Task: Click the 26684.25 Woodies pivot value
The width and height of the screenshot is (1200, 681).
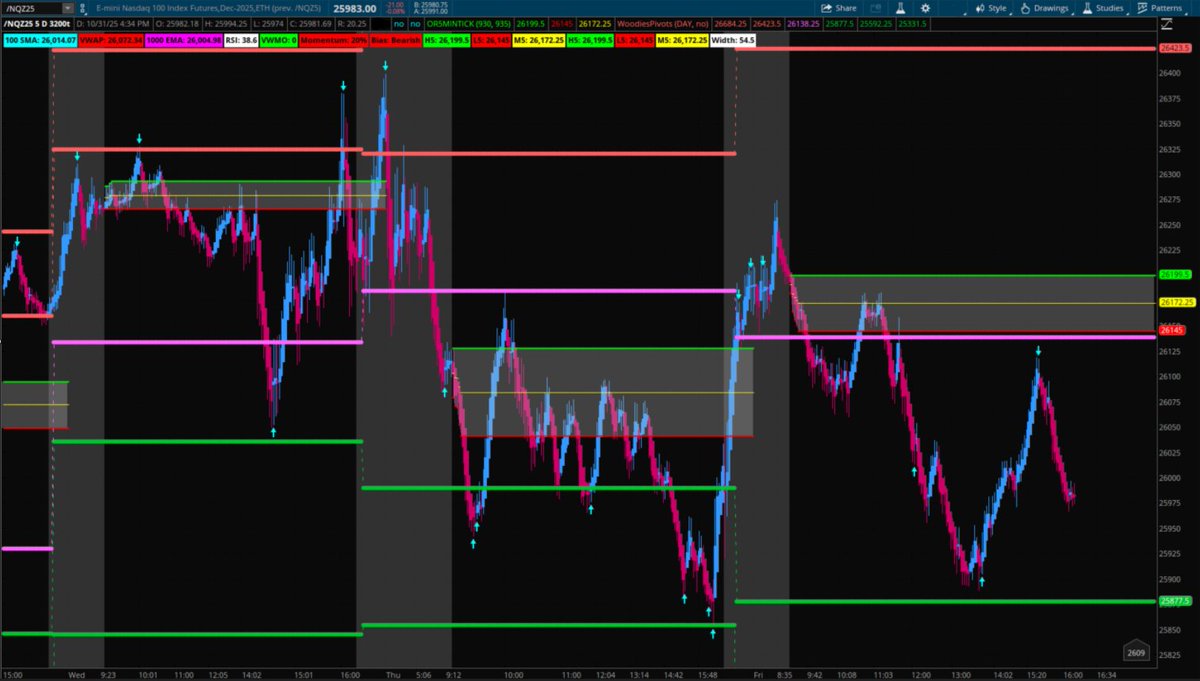Action: [730, 23]
